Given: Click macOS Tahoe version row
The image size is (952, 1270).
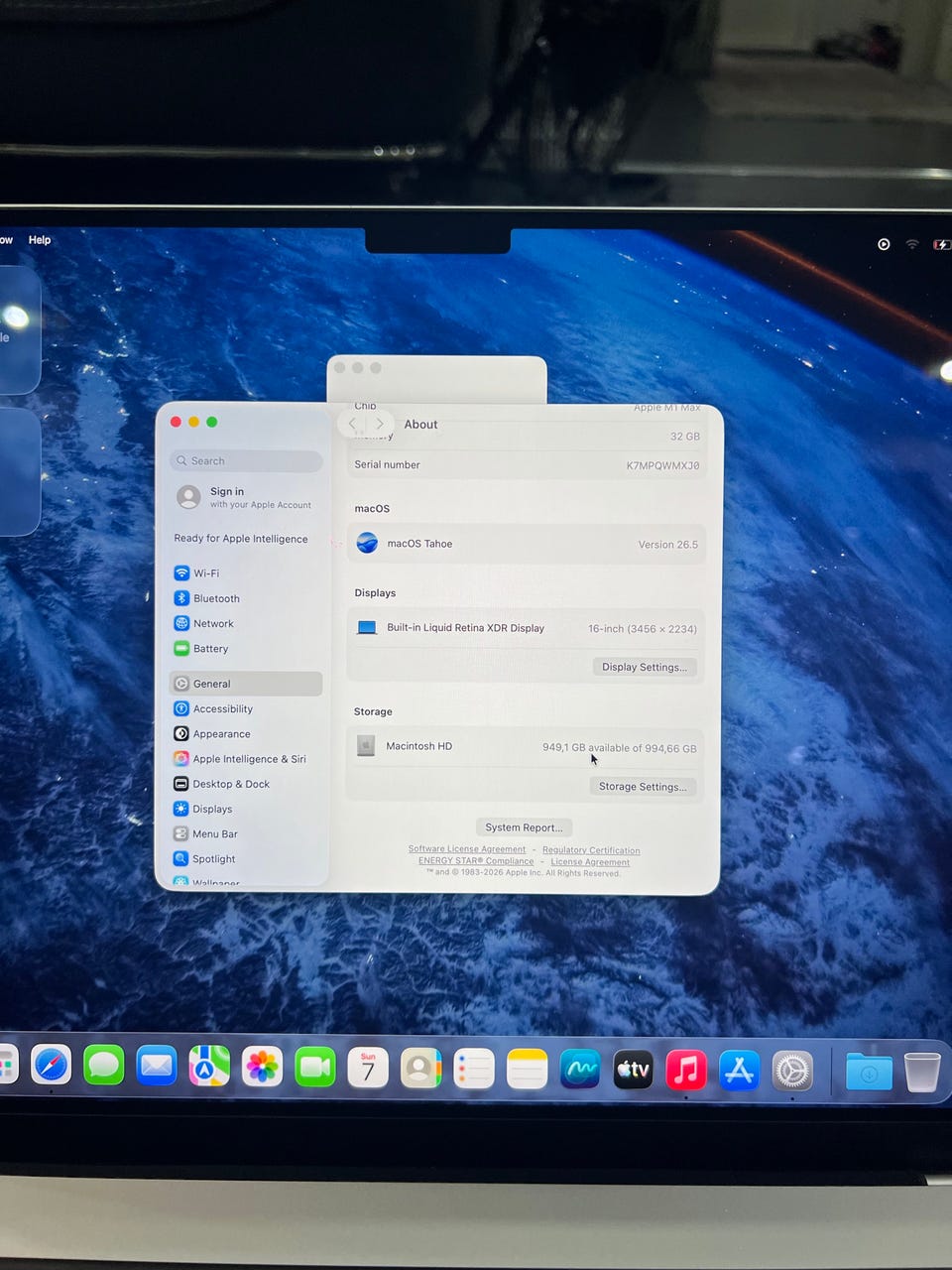Looking at the screenshot, I should [527, 544].
